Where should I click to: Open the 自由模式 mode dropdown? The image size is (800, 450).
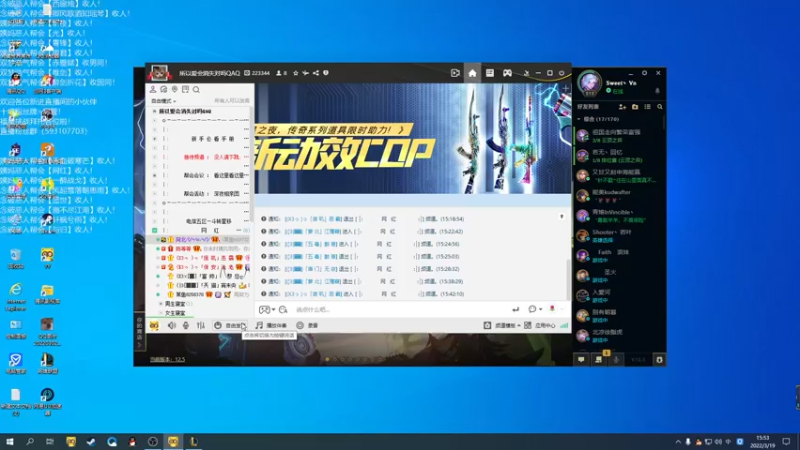[163, 101]
